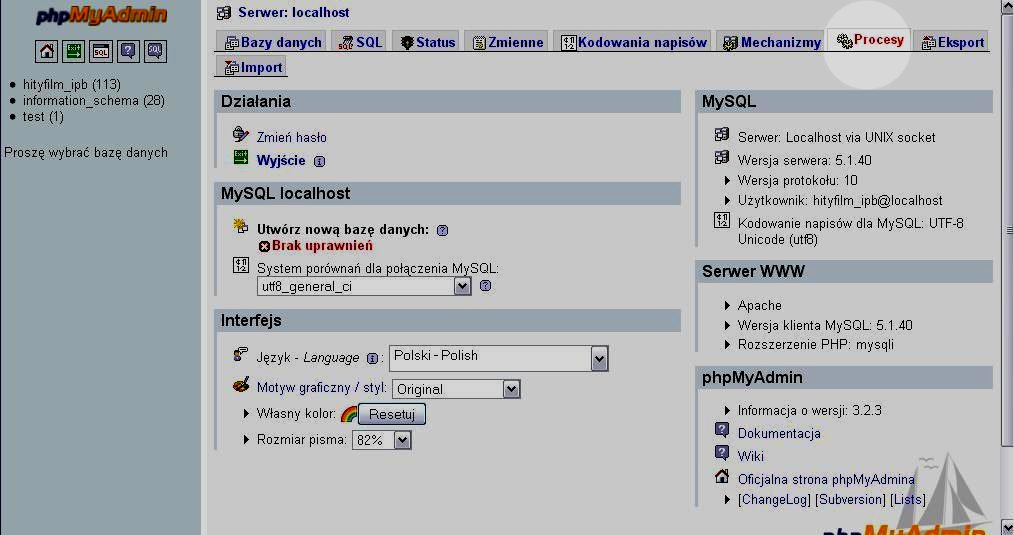
Task: Open the Original theme style dropdown
Action: pyautogui.click(x=455, y=389)
